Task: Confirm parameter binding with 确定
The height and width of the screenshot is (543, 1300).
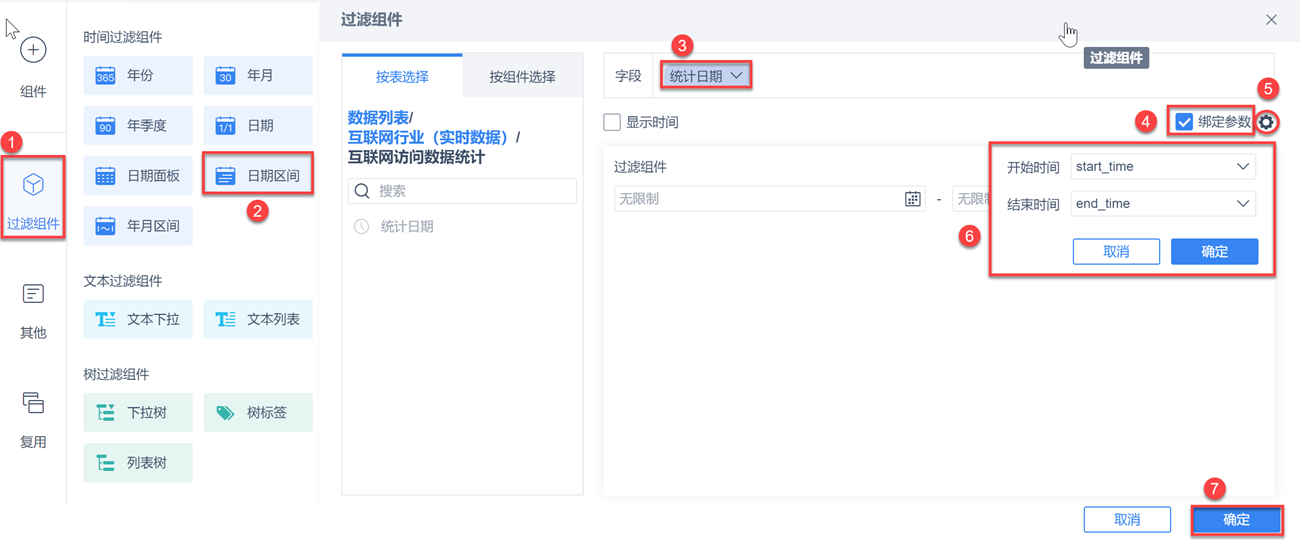Action: pyautogui.click(x=1214, y=251)
